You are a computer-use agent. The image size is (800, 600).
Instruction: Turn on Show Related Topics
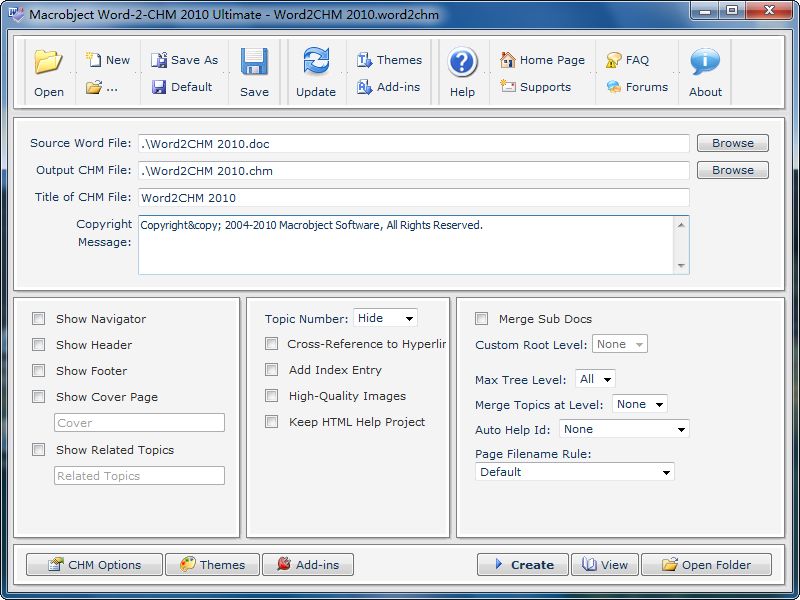(x=38, y=450)
